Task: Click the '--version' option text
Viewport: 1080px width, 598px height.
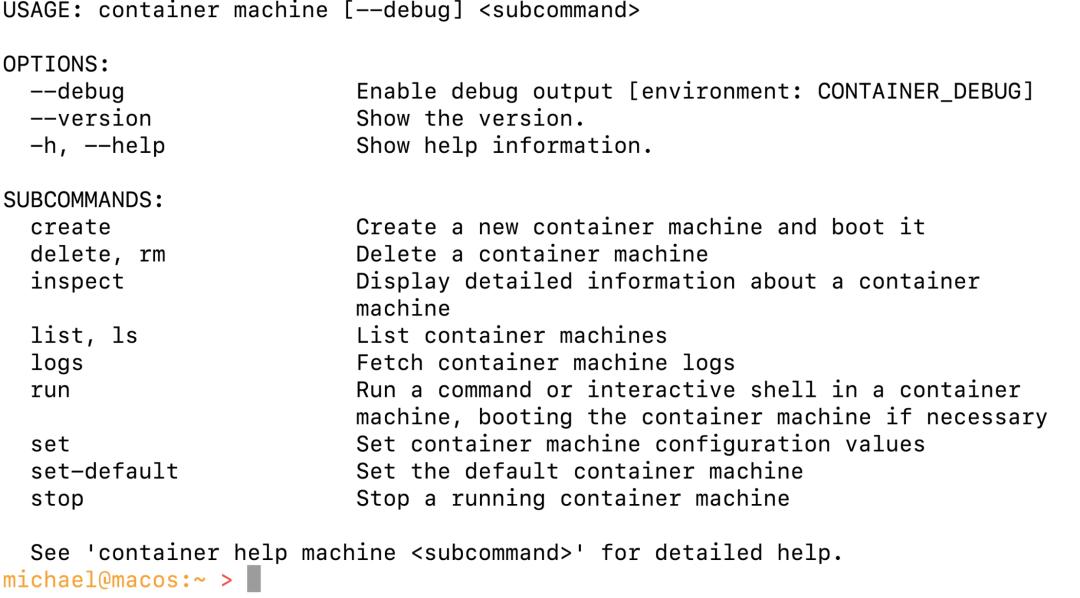Action: (90, 118)
